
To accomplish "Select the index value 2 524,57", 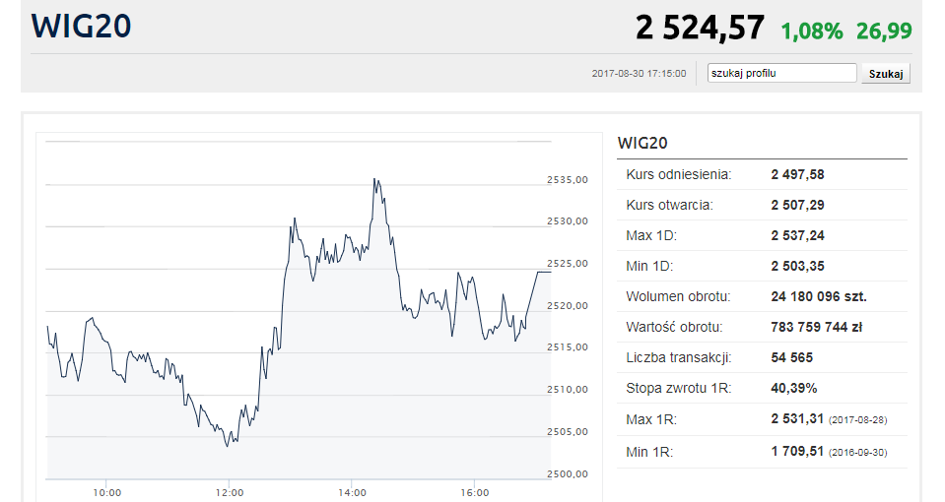I will [x=699, y=28].
